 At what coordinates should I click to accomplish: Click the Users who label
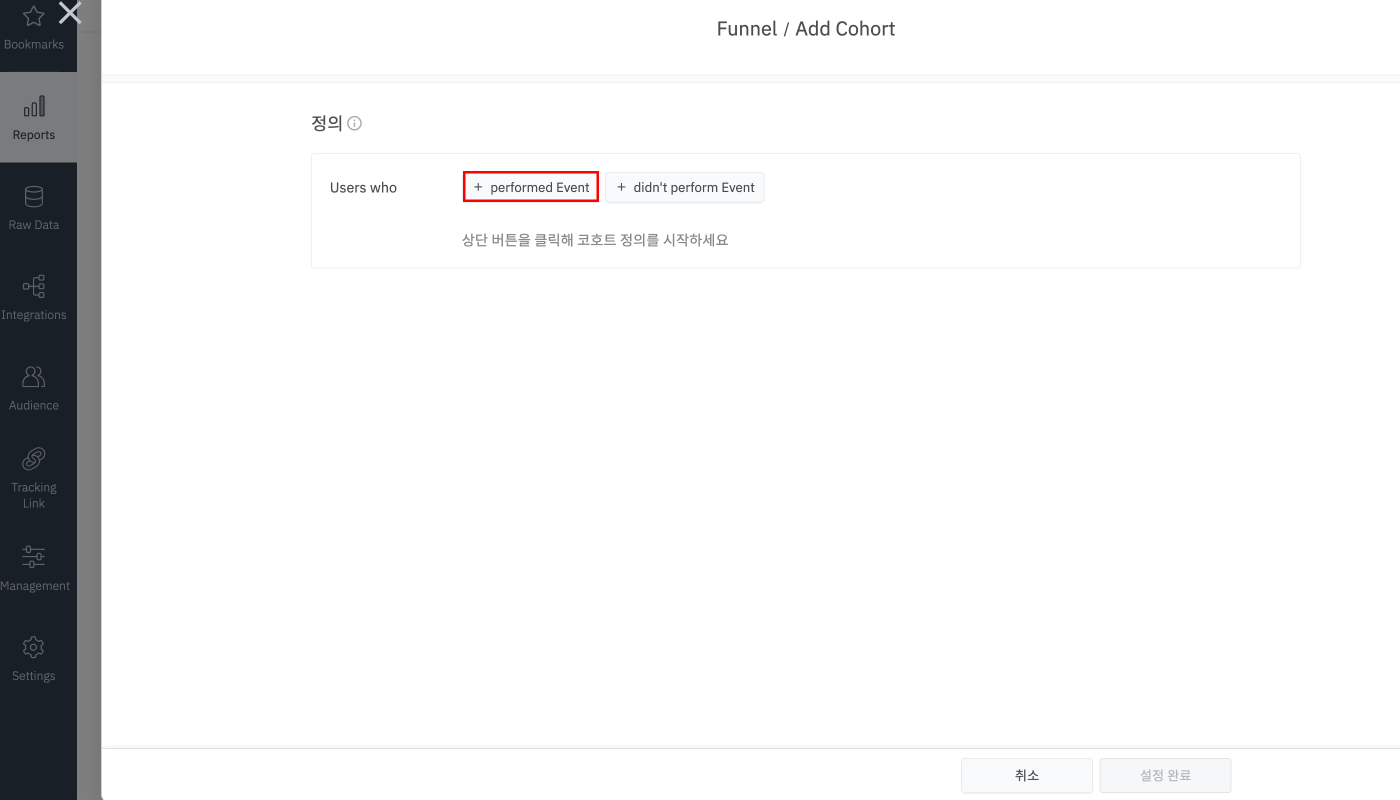363,188
